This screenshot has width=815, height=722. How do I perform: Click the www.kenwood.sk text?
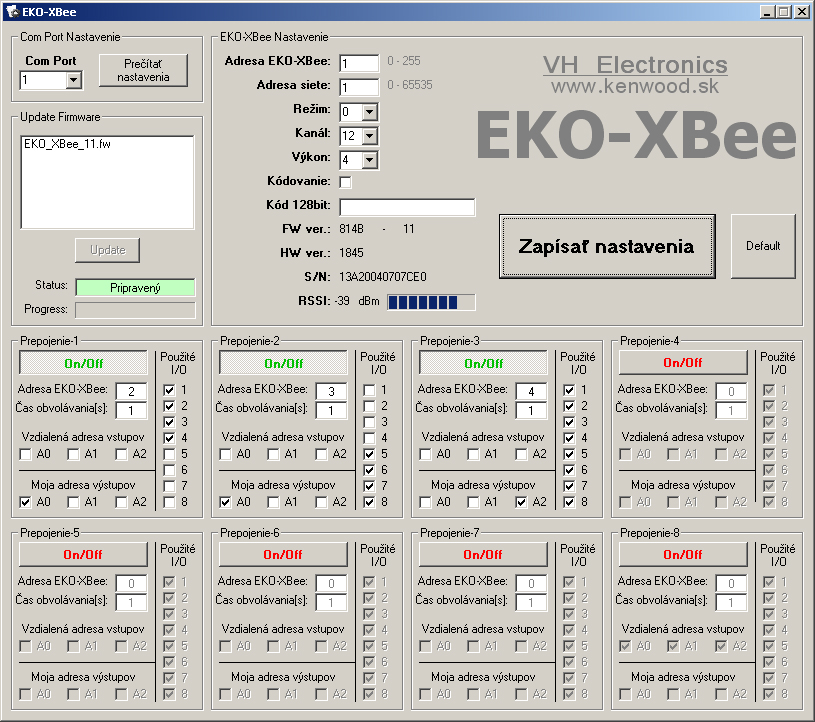(635, 86)
